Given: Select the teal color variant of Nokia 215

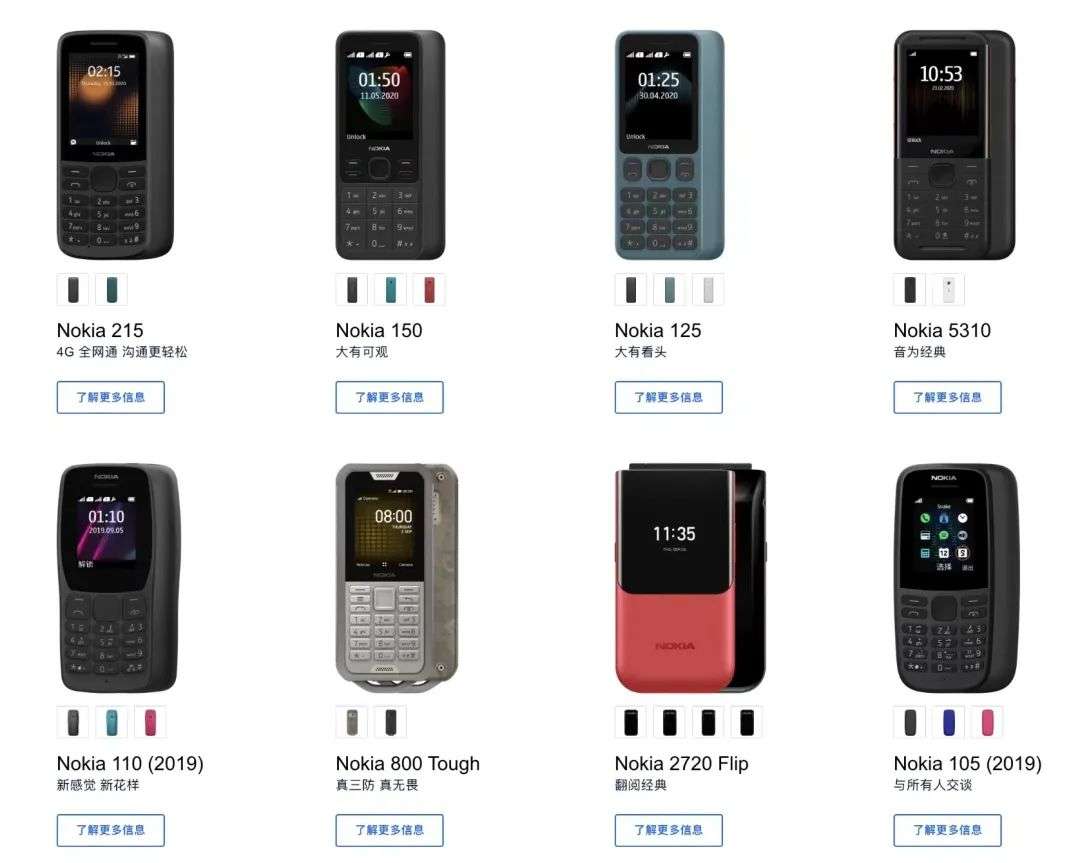Looking at the screenshot, I should (x=112, y=289).
